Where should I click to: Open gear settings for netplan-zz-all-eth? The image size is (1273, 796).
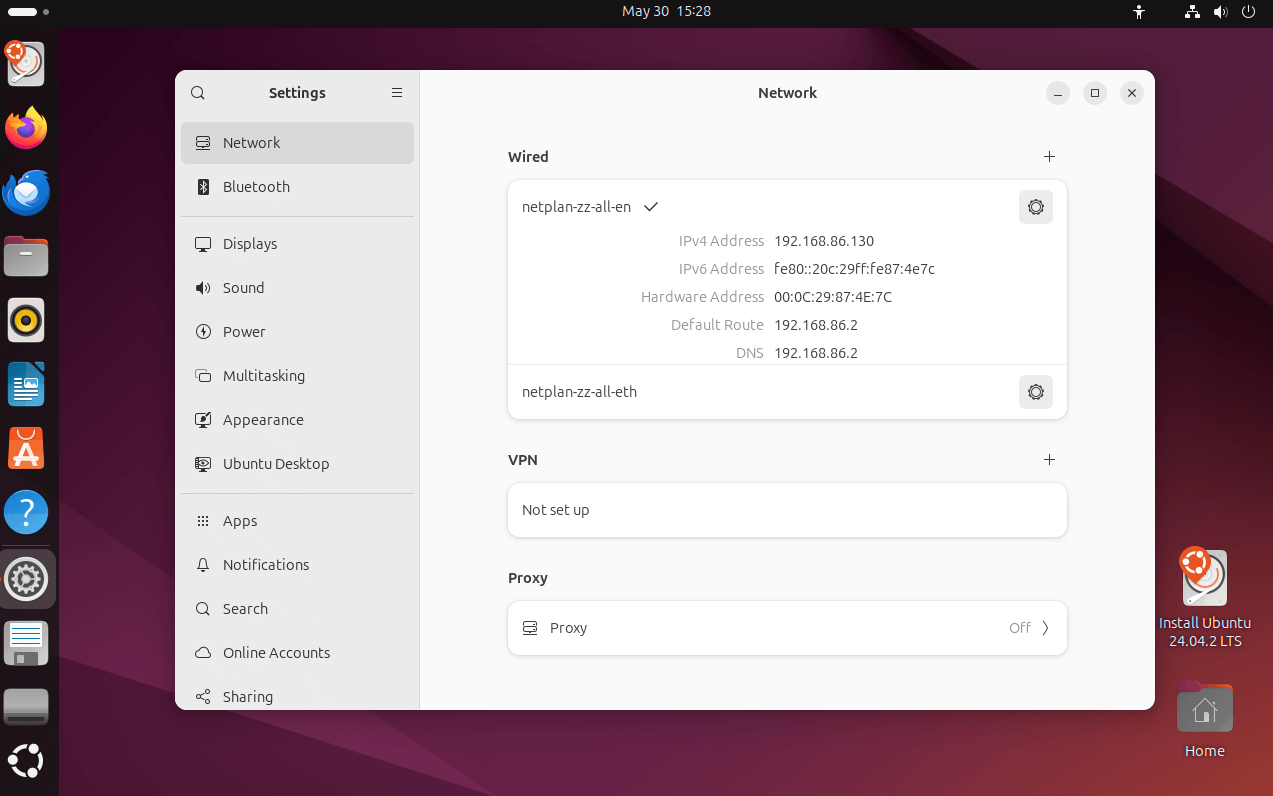pos(1035,392)
